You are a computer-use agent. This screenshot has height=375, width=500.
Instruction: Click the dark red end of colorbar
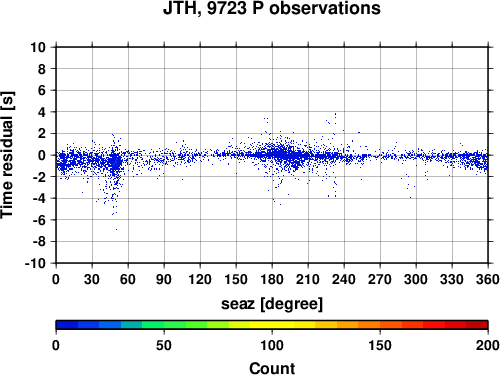pyautogui.click(x=477, y=325)
